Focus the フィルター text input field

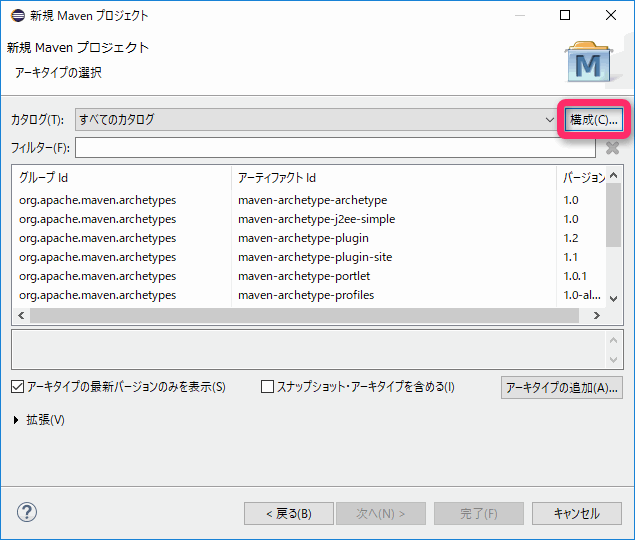[x=335, y=147]
